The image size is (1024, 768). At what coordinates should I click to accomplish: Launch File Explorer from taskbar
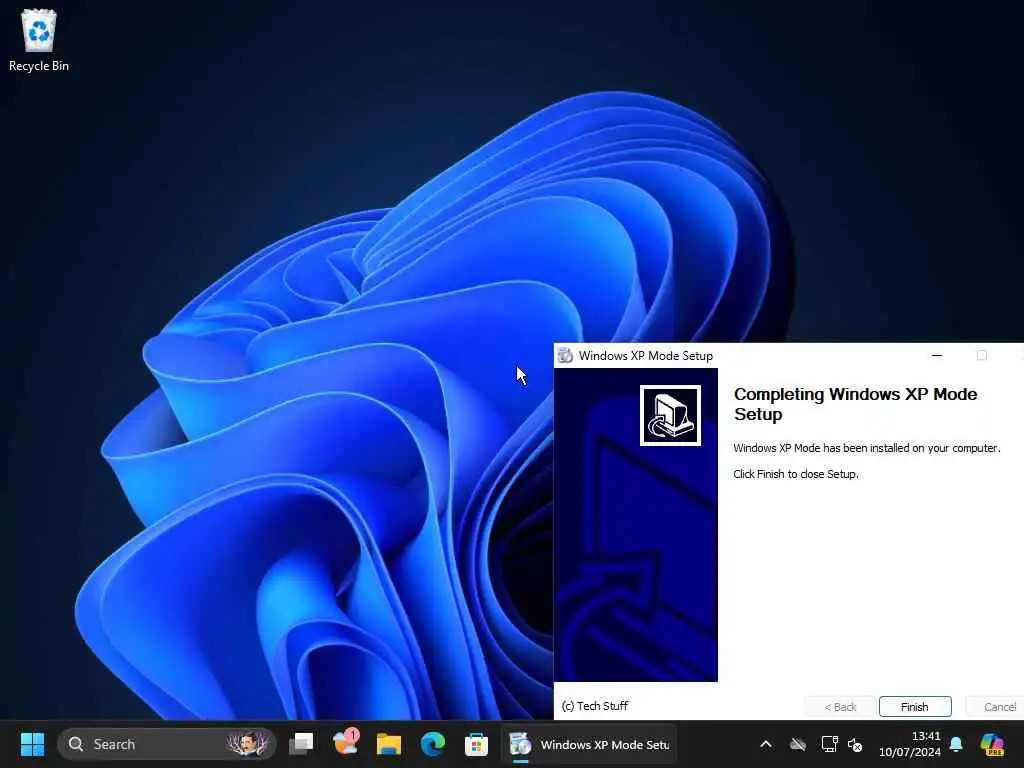click(389, 744)
